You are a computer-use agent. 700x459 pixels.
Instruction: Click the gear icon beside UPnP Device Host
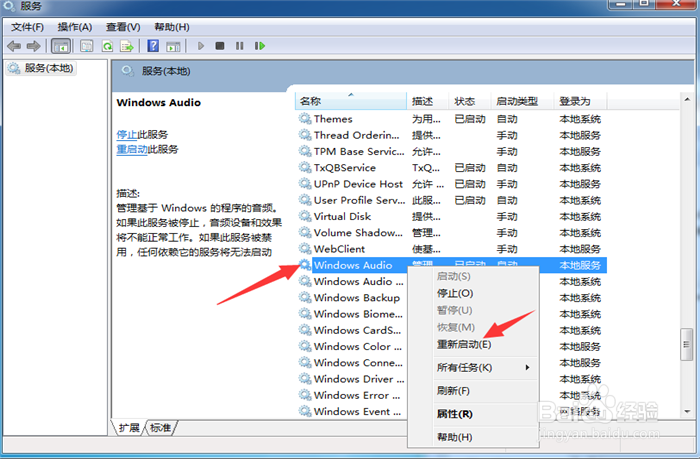pos(305,184)
